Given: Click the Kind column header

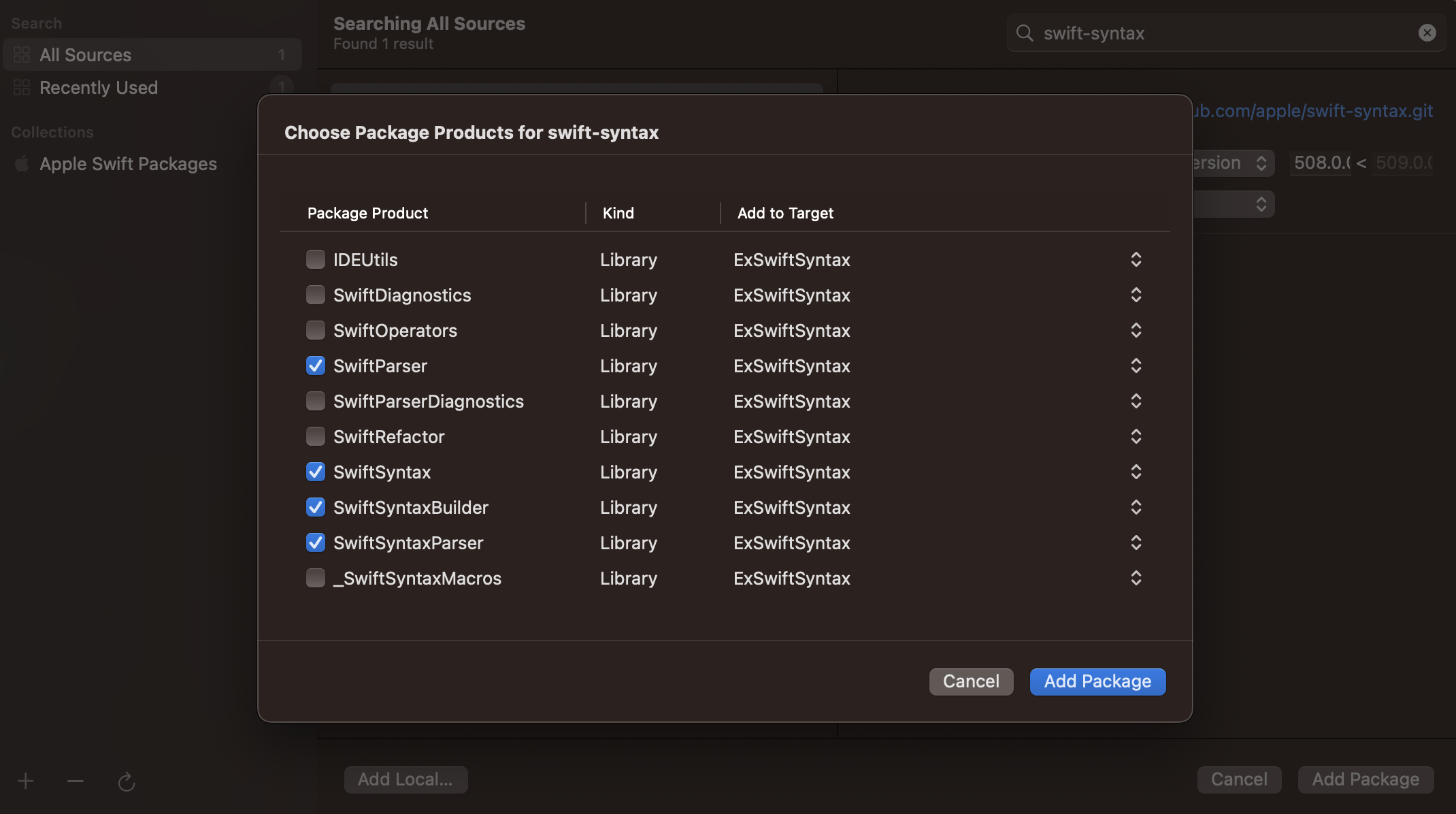Looking at the screenshot, I should [x=618, y=213].
